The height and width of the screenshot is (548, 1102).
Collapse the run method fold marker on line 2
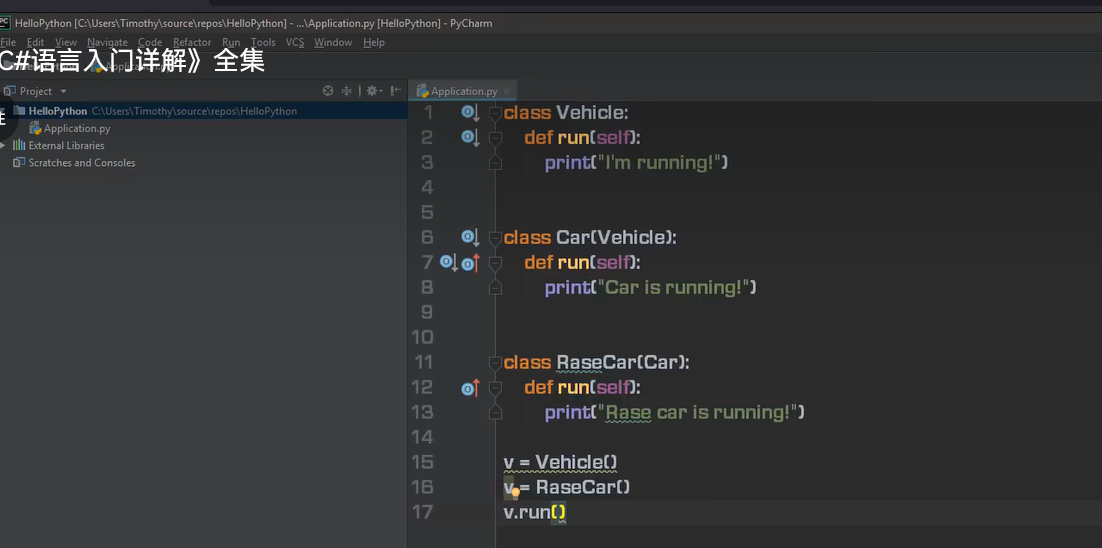[495, 138]
